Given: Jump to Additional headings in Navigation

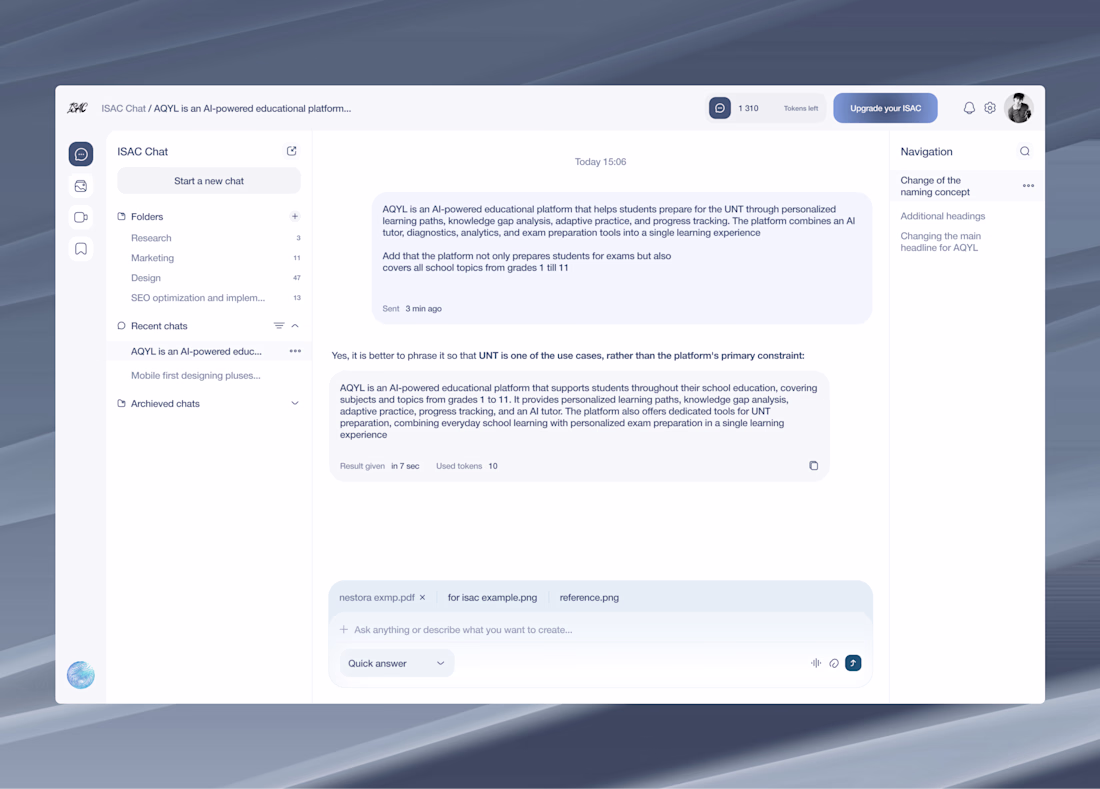Looking at the screenshot, I should click(943, 216).
